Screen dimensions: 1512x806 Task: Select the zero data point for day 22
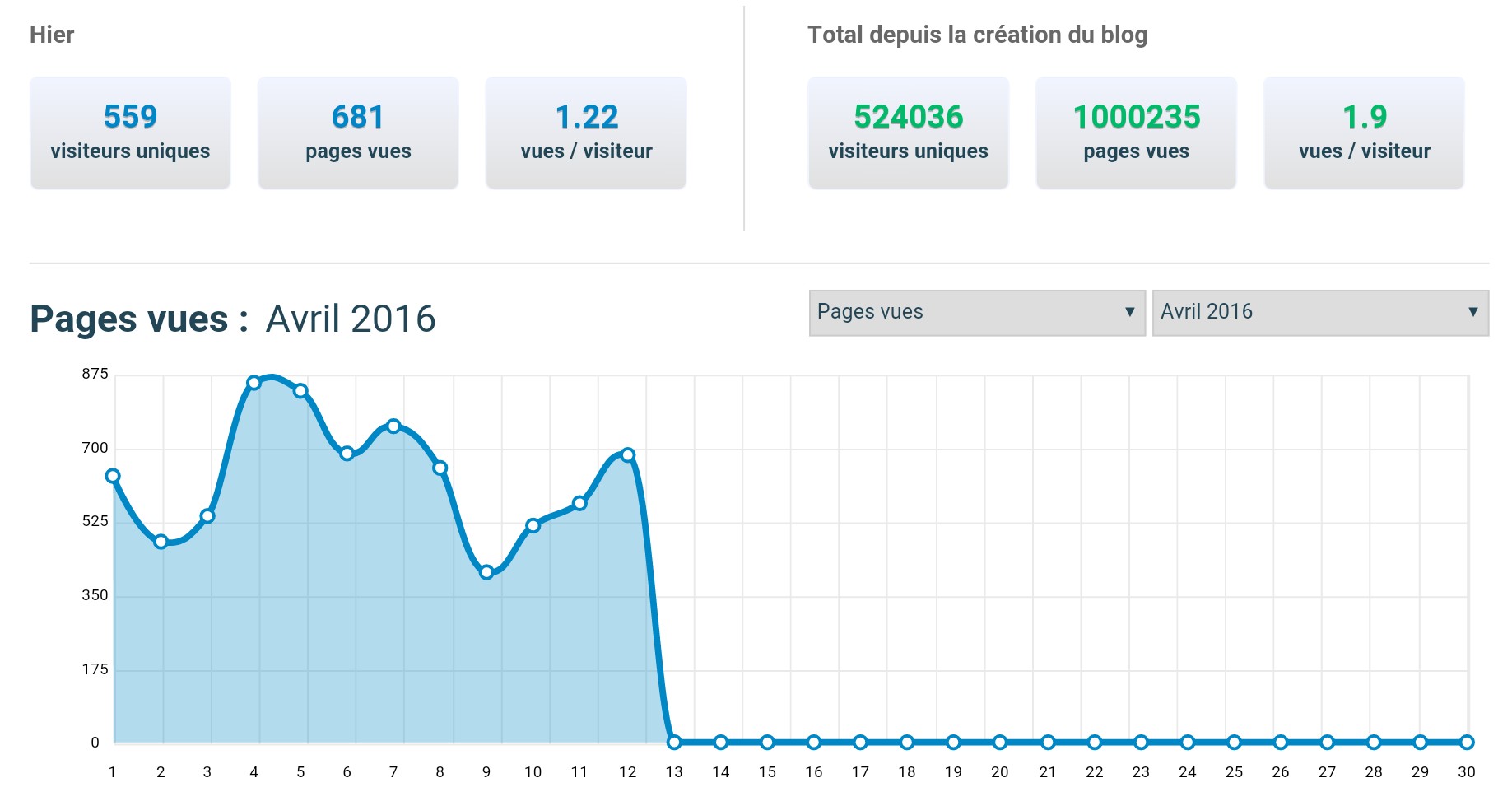1095,743
